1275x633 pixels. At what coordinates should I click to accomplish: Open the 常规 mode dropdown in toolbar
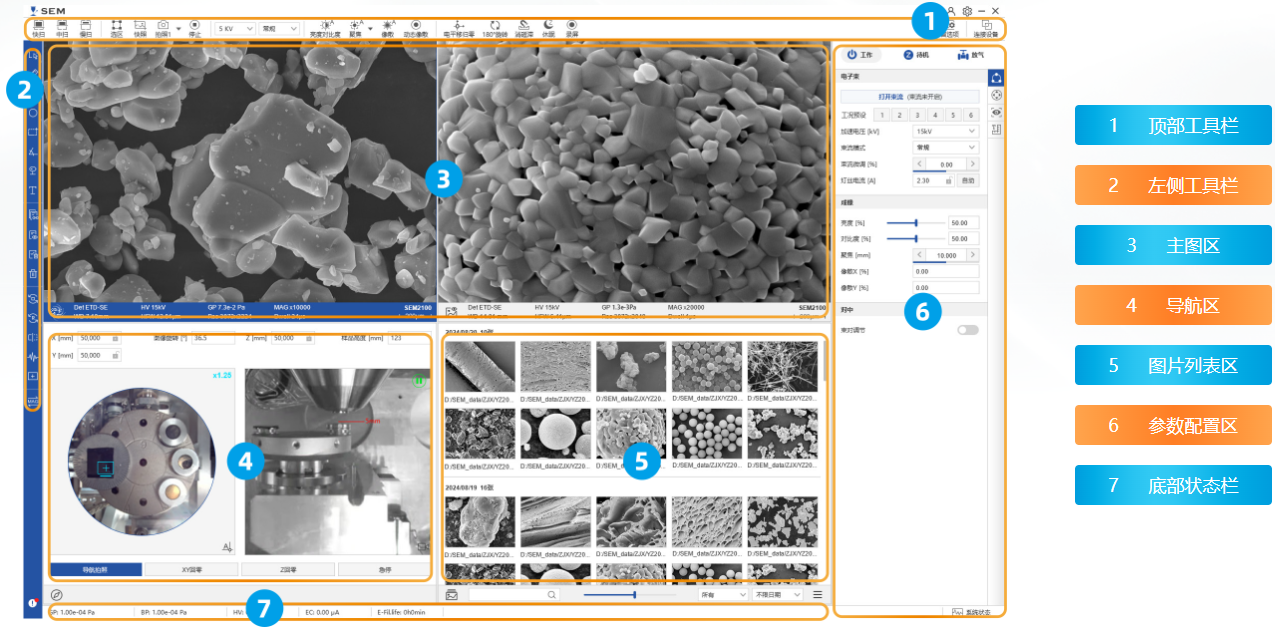280,29
